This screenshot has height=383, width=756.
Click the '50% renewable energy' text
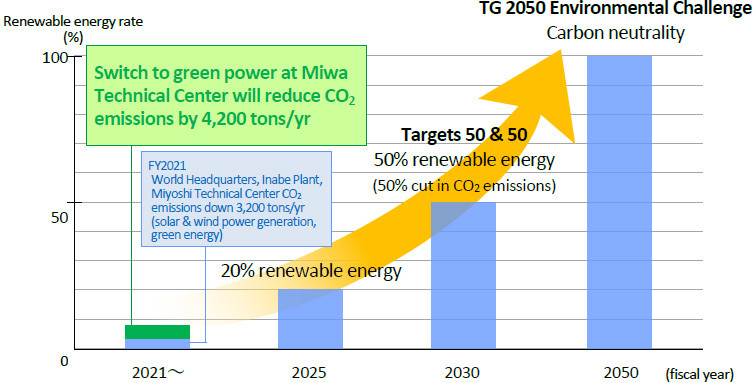coord(464,160)
